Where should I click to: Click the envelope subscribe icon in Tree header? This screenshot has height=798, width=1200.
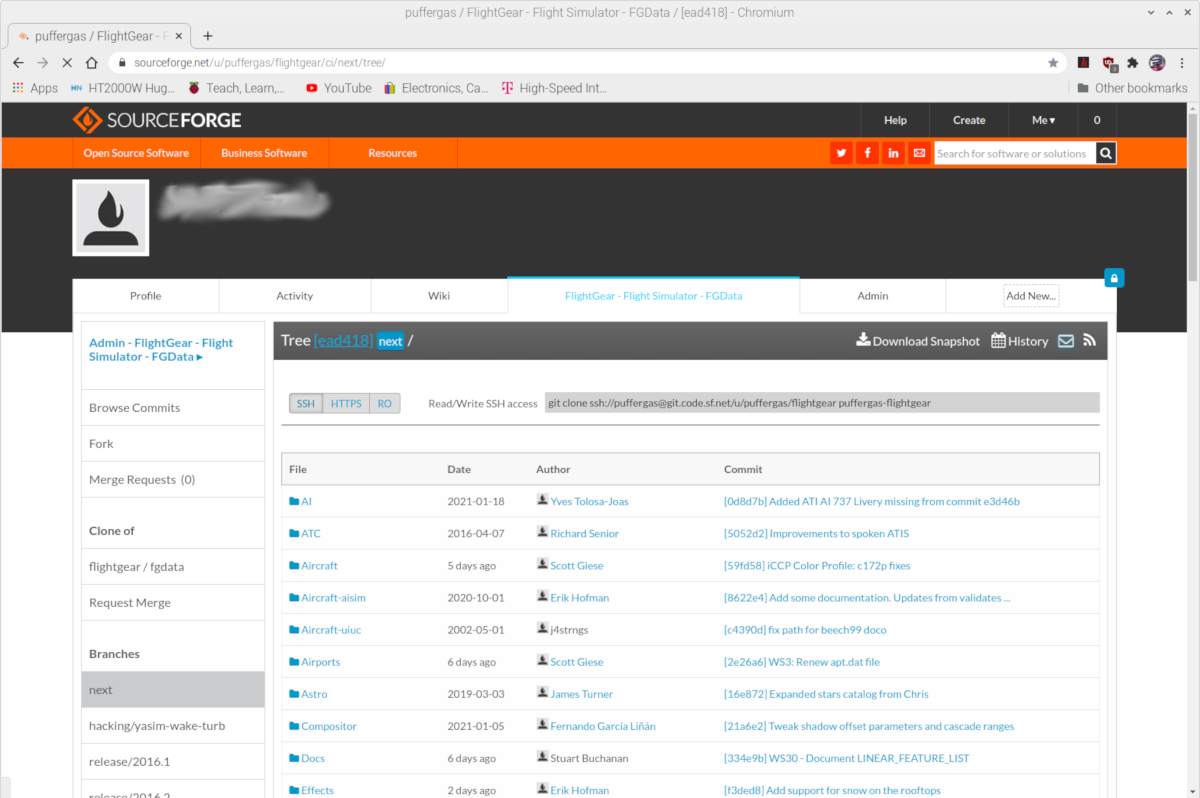(1066, 341)
